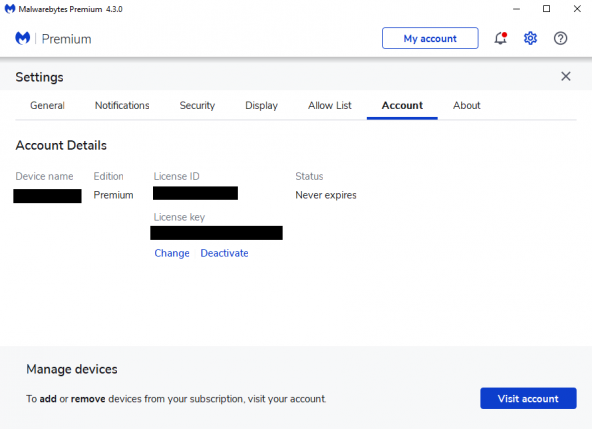Viewport: 592px width, 429px height.
Task: Select the Edition value 'Premium'
Action: coord(113,195)
